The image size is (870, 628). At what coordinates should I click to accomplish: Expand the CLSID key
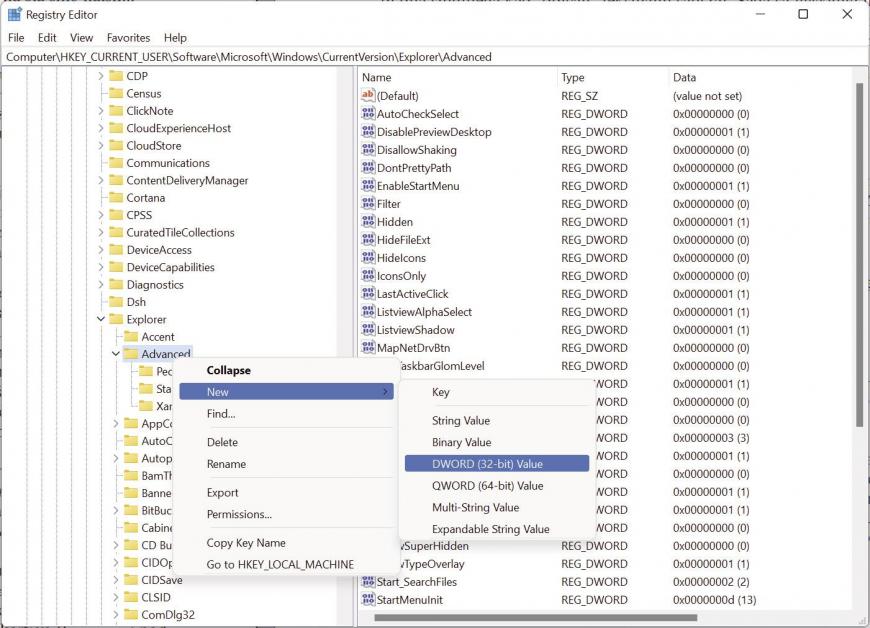pos(115,597)
